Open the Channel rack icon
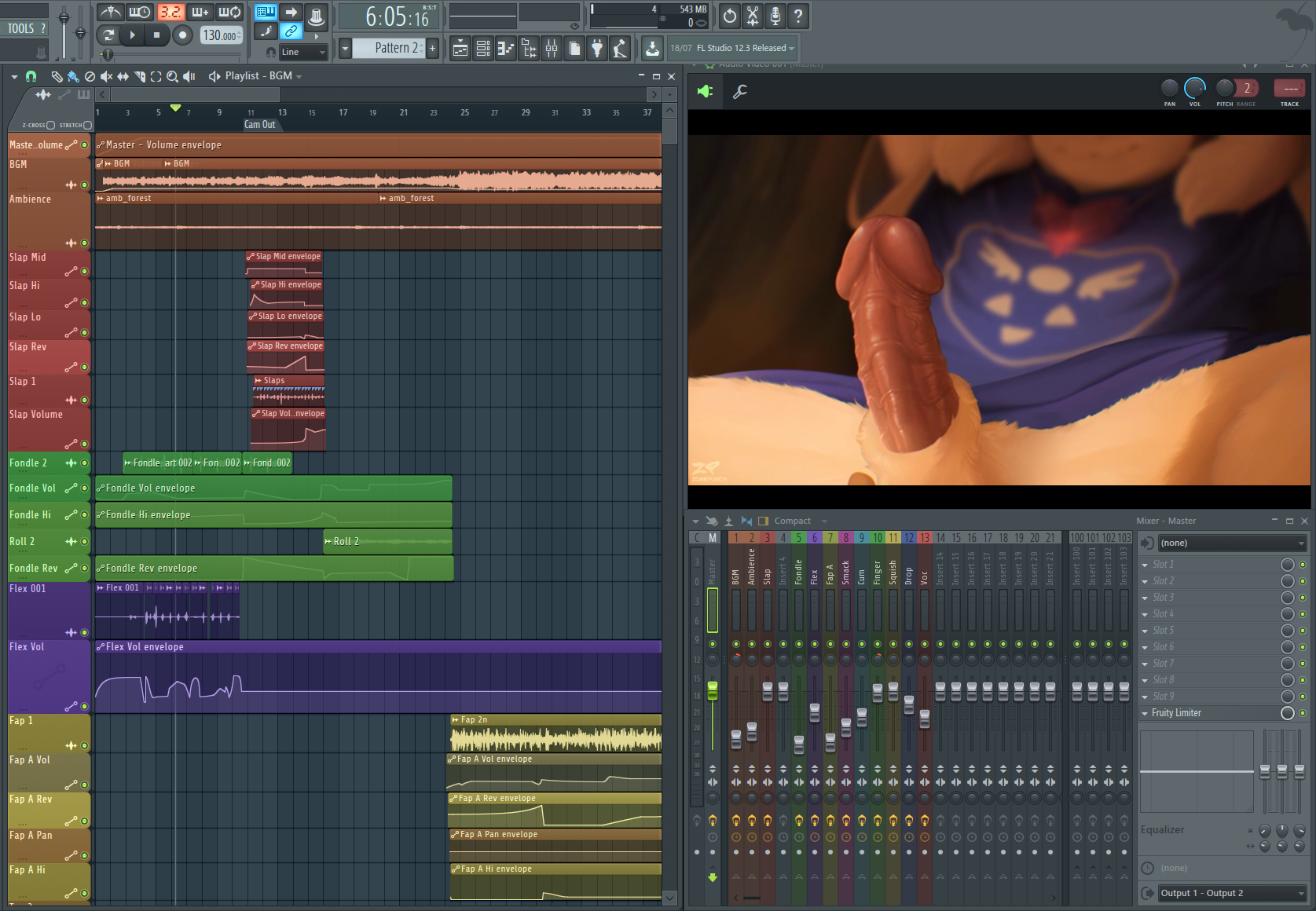Viewport: 1316px width, 911px height. [483, 49]
